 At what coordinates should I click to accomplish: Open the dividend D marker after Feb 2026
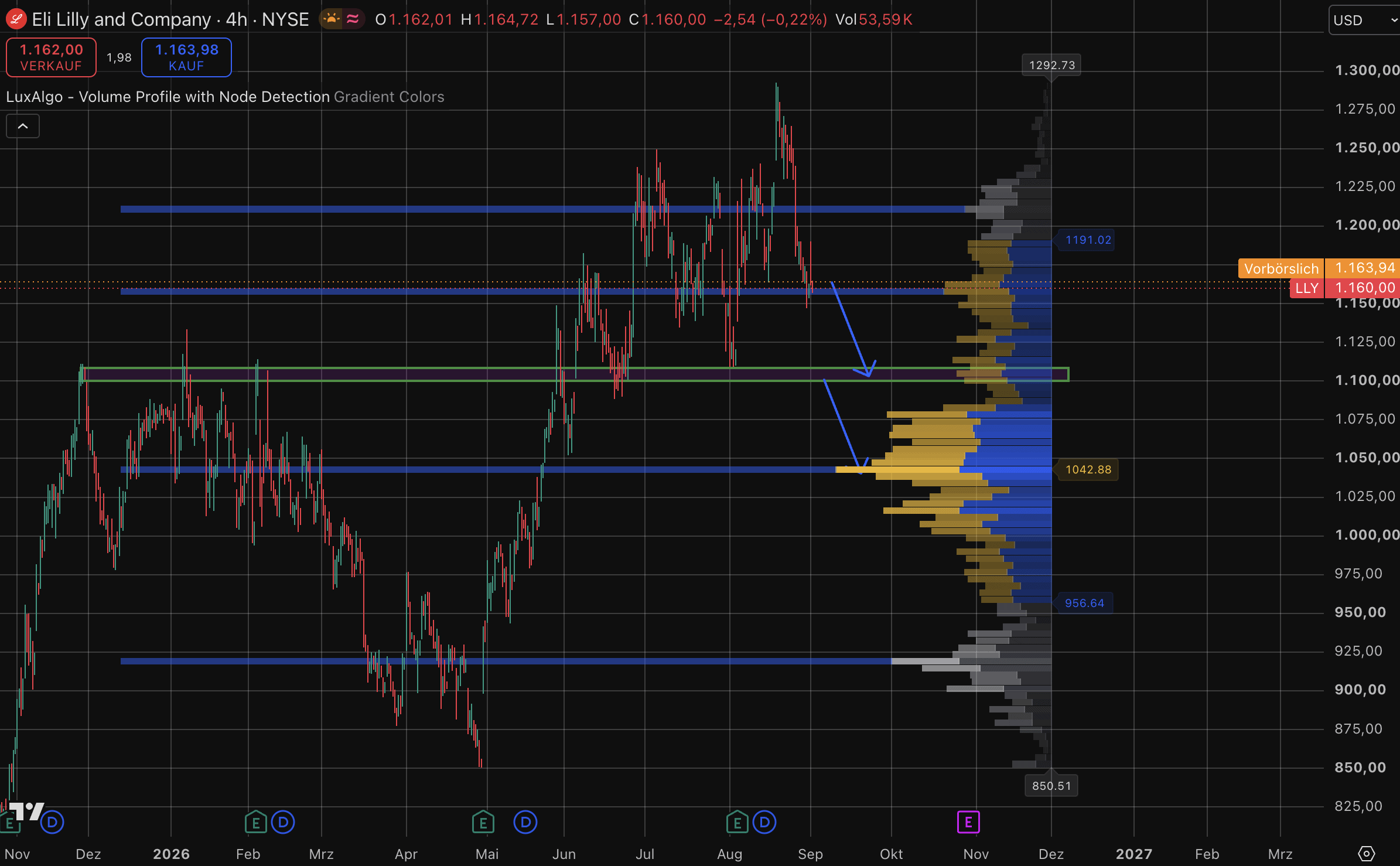coord(284,822)
